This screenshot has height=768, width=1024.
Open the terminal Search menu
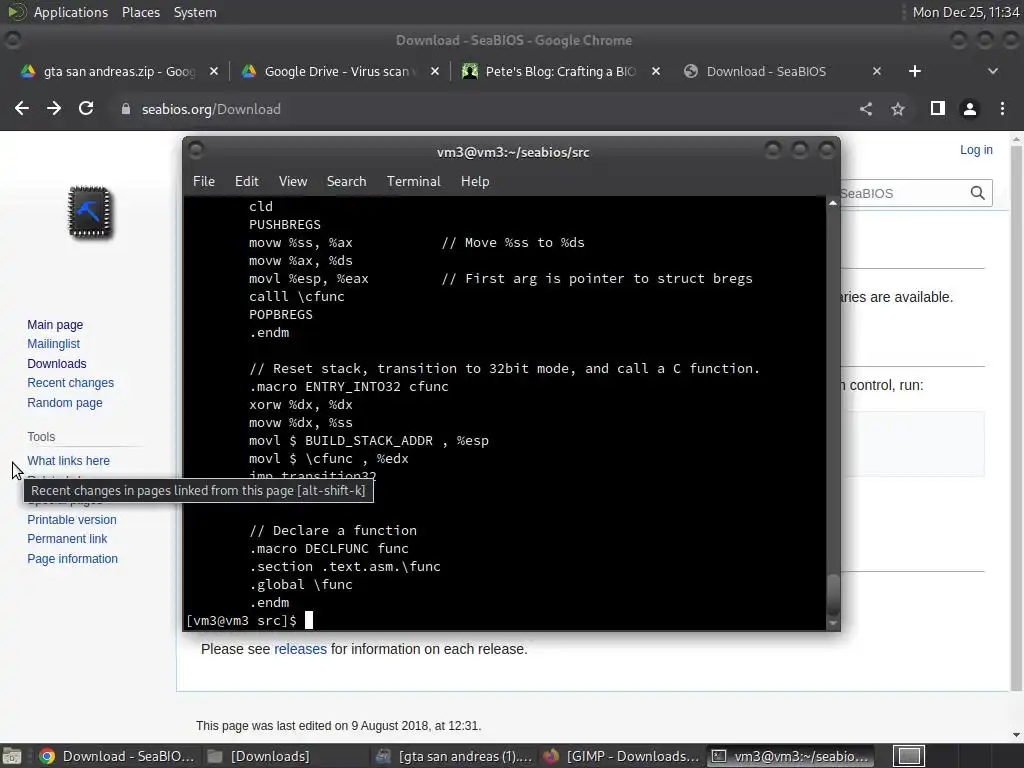[346, 182]
